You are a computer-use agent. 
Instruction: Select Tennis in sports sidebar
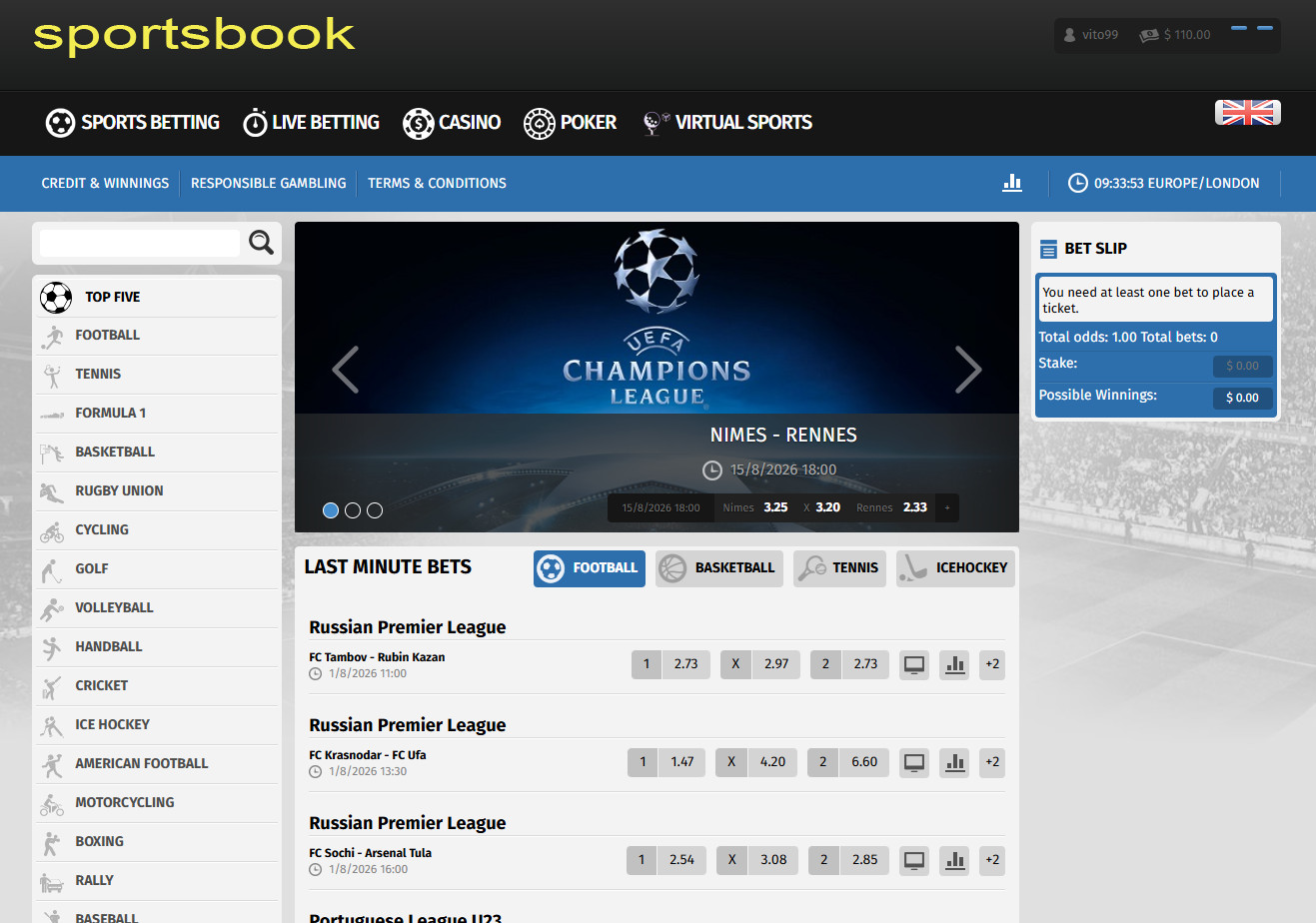157,375
